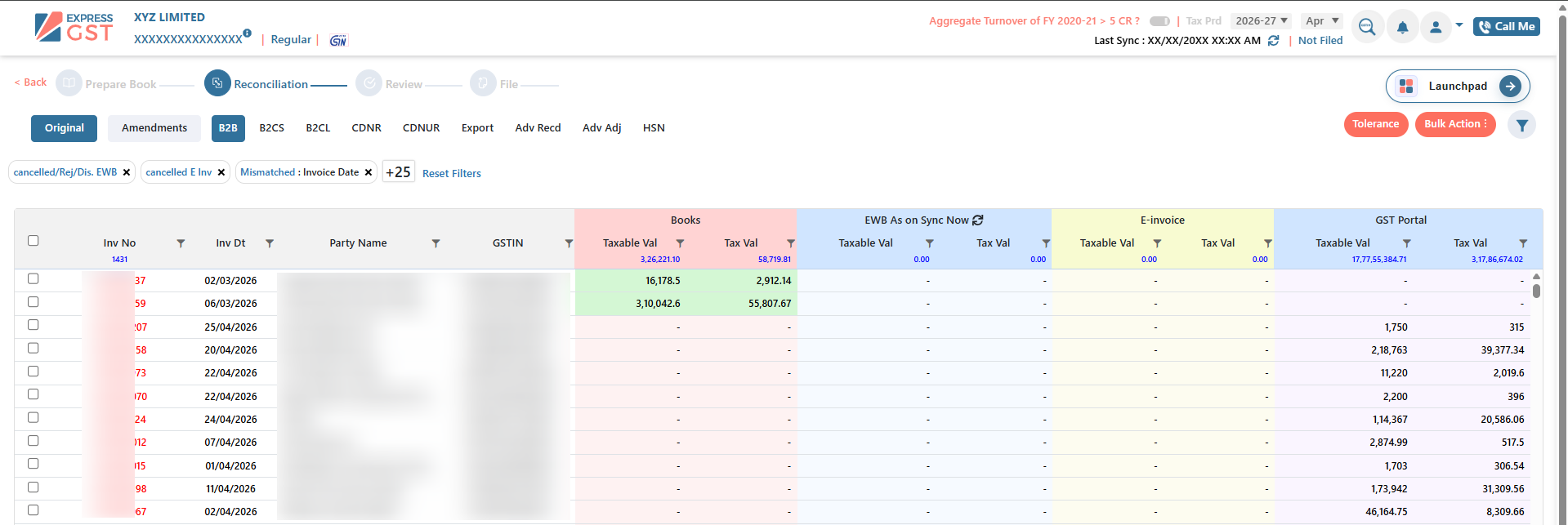Toggle the Aggregate Turnover switch
Image resolution: width=1568 pixels, height=525 pixels.
click(1159, 21)
